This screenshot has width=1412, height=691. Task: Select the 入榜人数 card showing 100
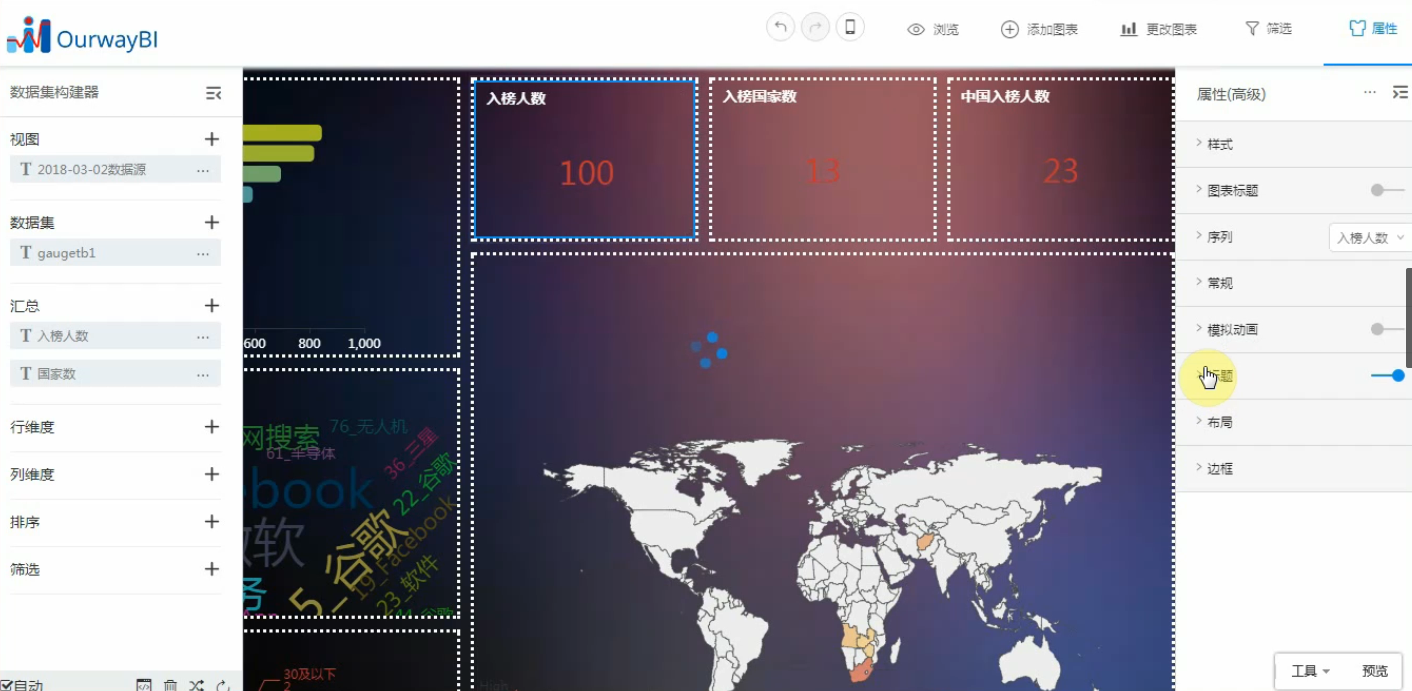pyautogui.click(x=584, y=159)
